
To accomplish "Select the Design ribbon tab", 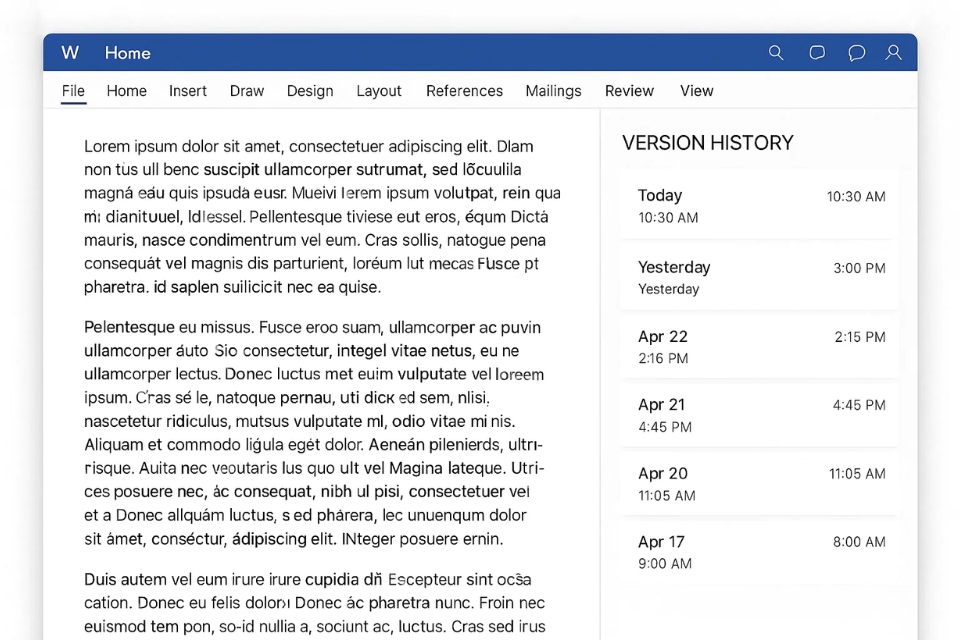I will (x=310, y=91).
